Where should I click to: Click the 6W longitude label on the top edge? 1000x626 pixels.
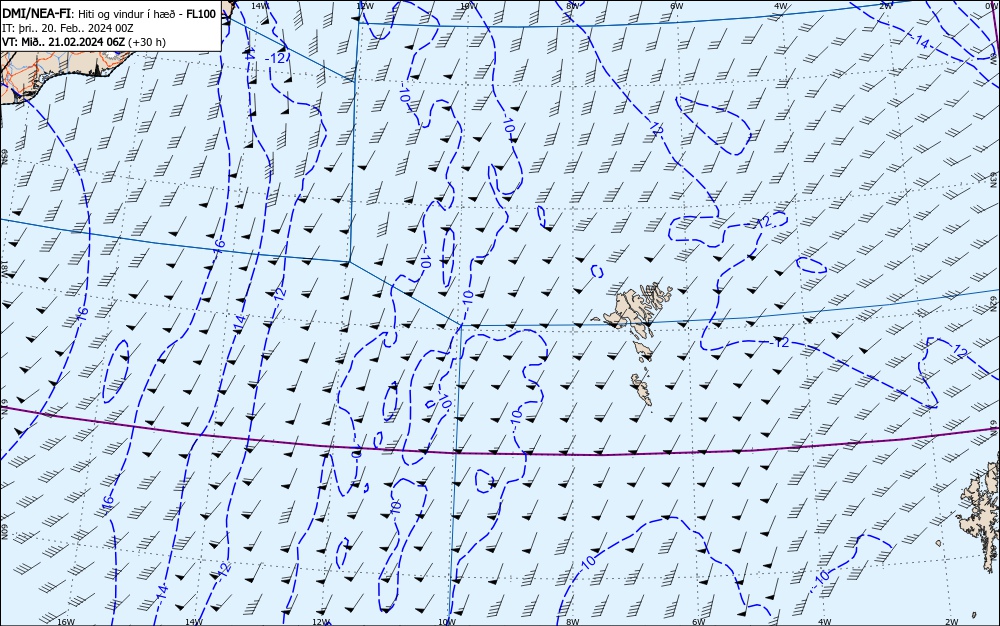676,6
